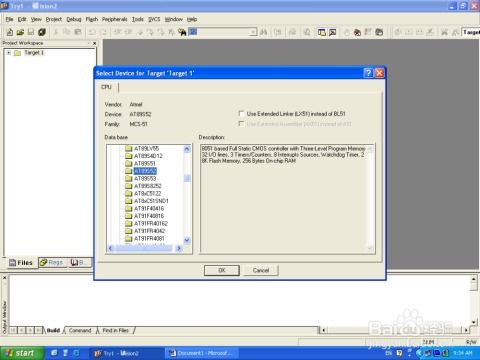Click the insert breakpoint hand icon
480x360 pixels.
tap(347, 32)
